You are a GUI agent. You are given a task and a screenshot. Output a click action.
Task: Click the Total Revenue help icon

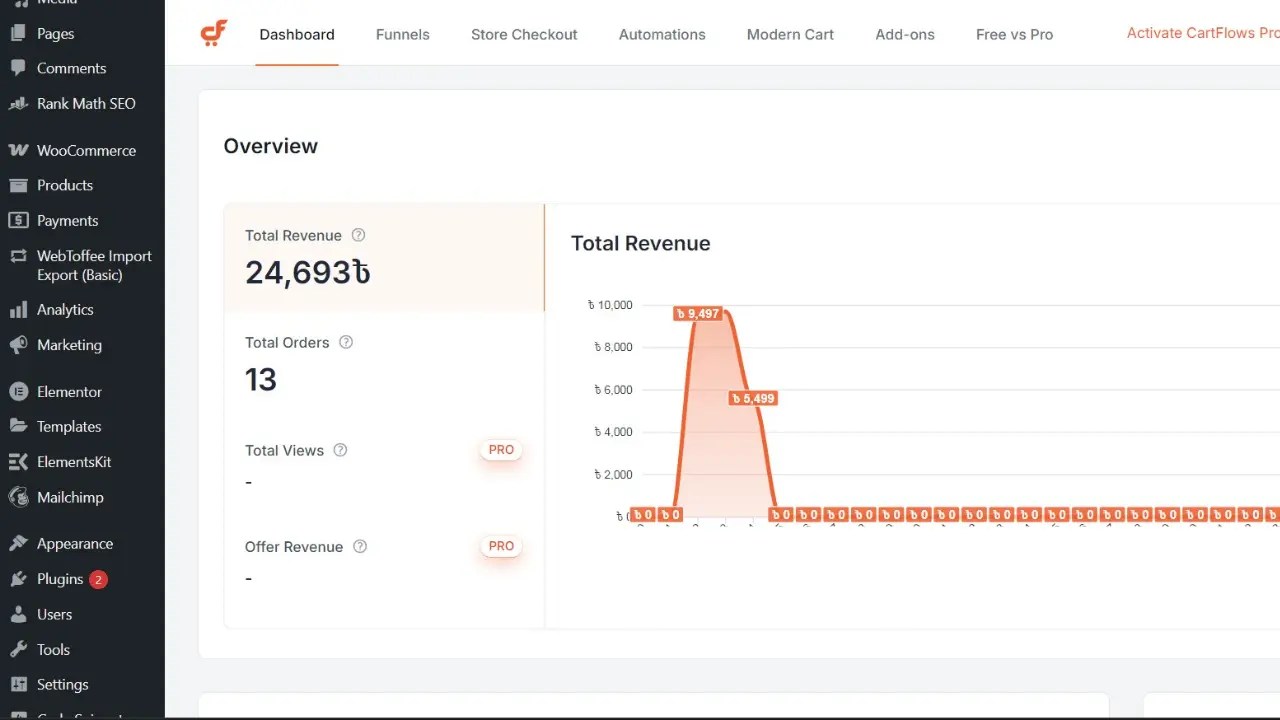tap(358, 235)
